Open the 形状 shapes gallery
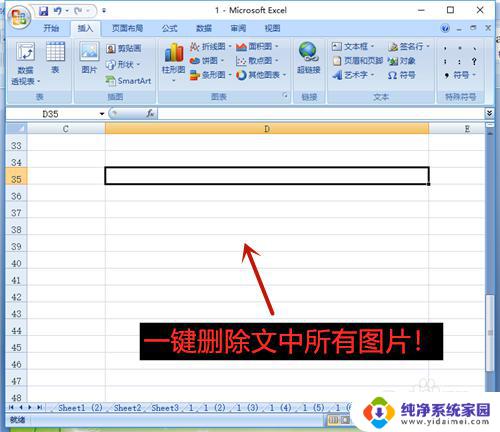 click(123, 64)
